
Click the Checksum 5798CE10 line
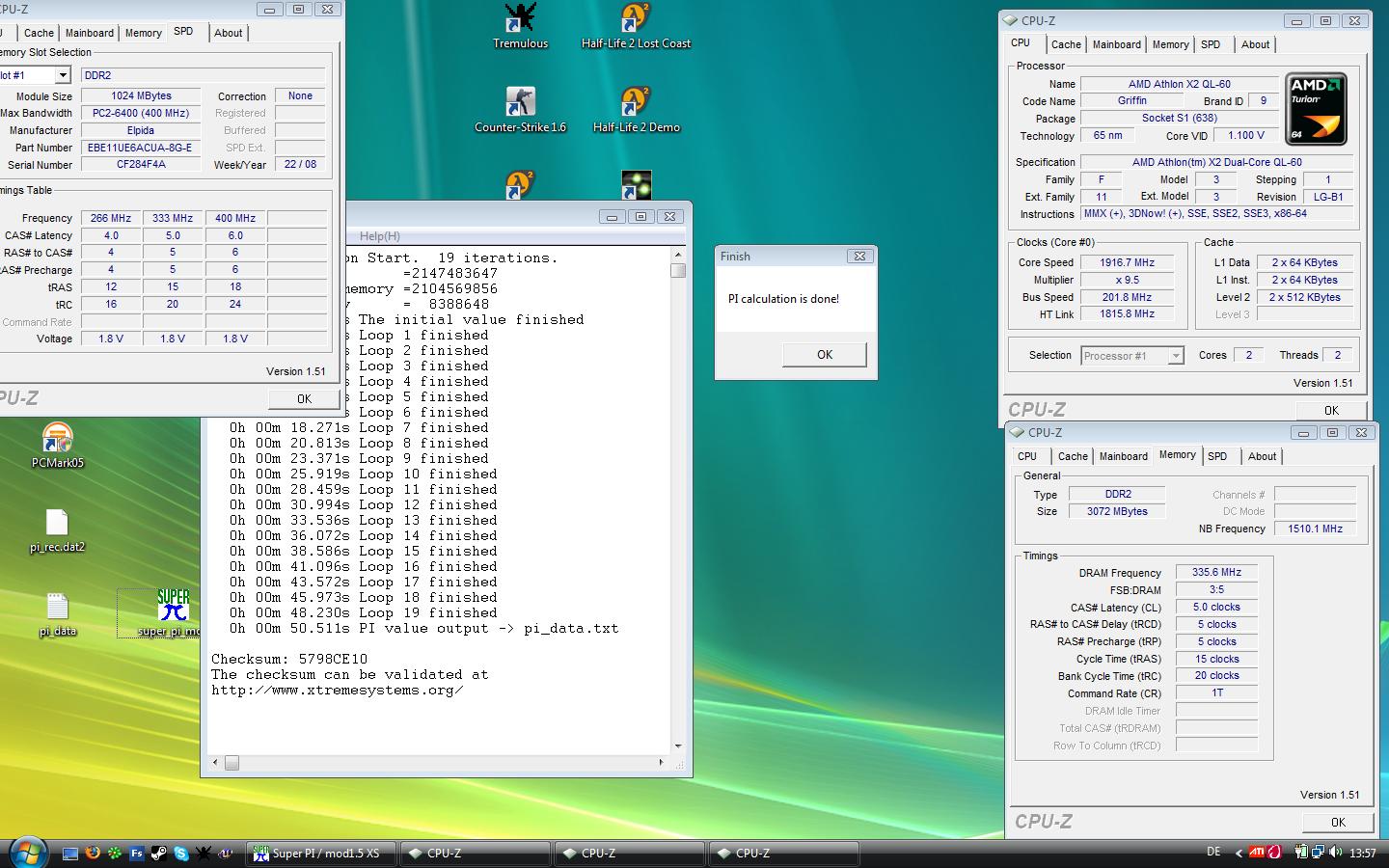[289, 660]
